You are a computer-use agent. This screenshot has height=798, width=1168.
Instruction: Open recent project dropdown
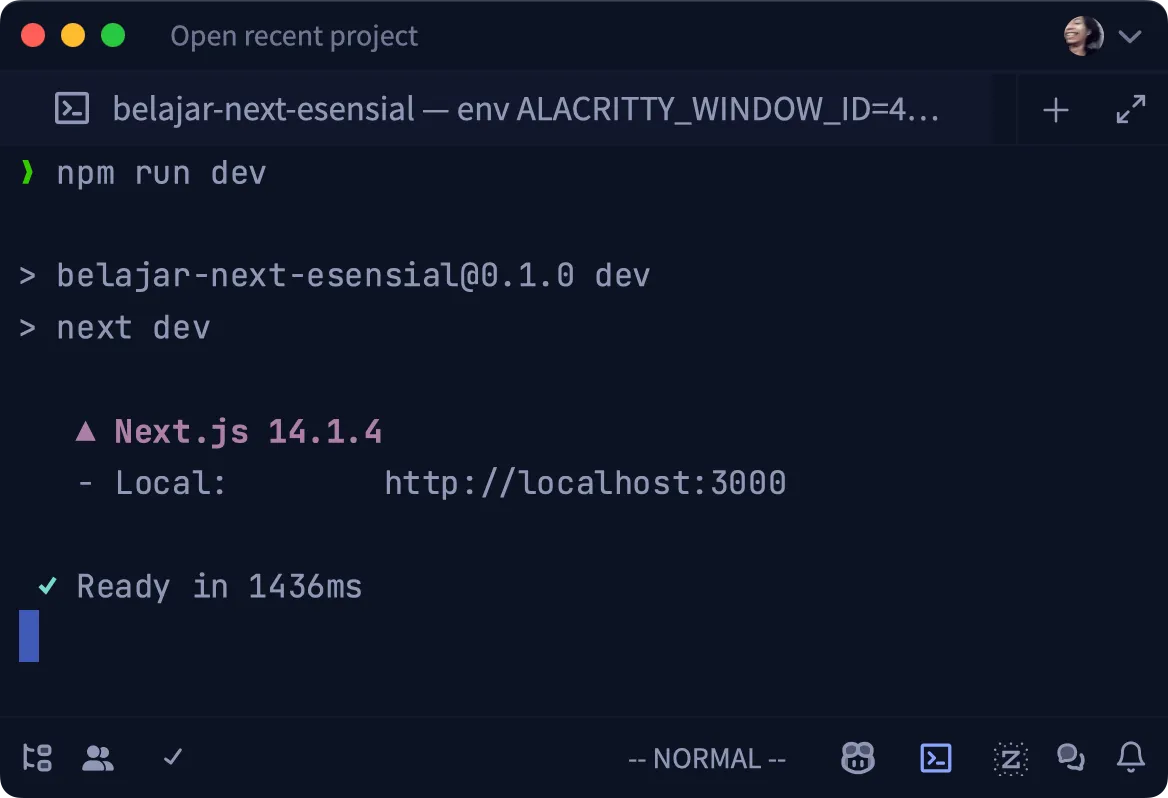293,36
